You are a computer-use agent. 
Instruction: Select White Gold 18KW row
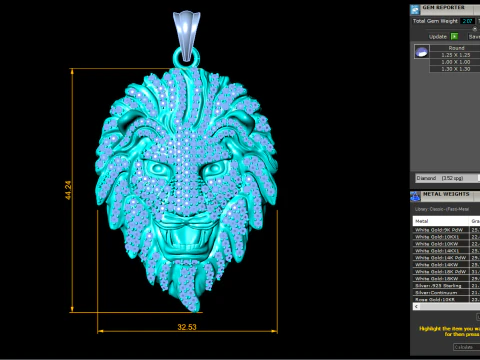click(446, 279)
